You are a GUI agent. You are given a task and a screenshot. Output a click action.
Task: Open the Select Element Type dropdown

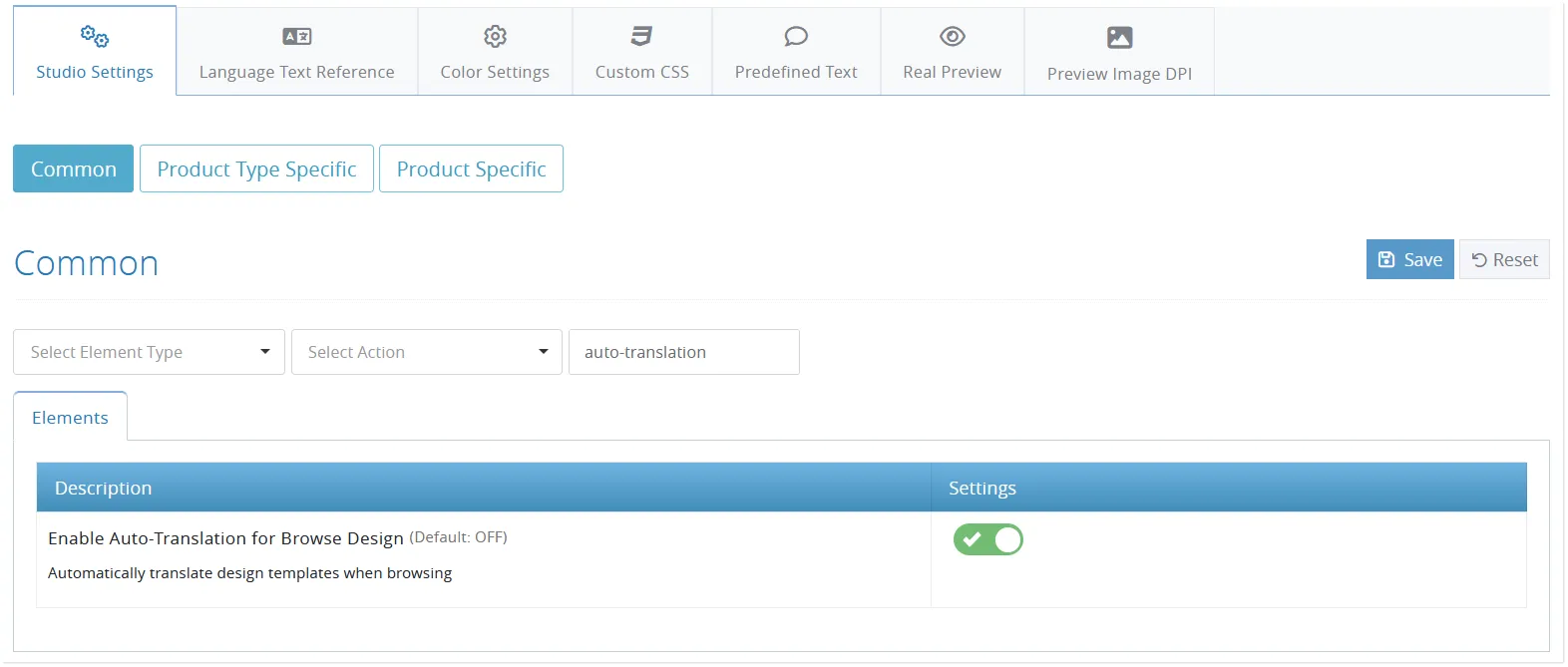pyautogui.click(x=150, y=352)
